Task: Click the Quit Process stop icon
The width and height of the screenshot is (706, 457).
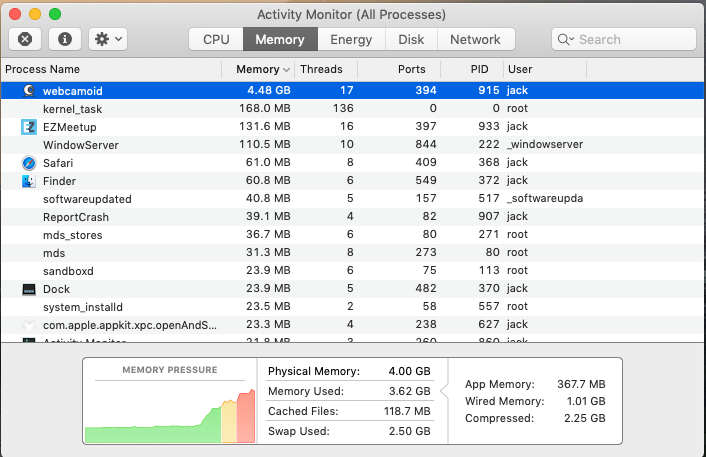Action: click(x=25, y=39)
